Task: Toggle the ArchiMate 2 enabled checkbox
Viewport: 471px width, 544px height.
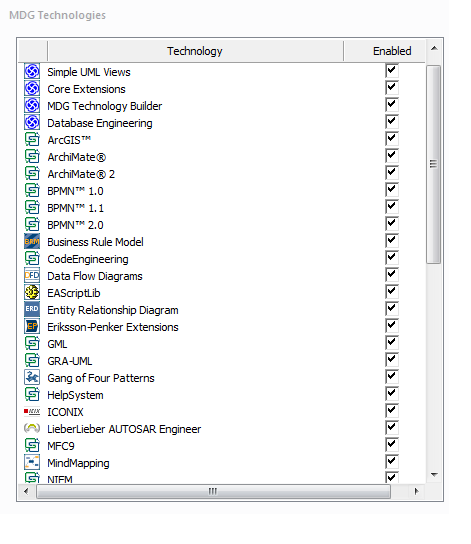Action: [x=392, y=173]
